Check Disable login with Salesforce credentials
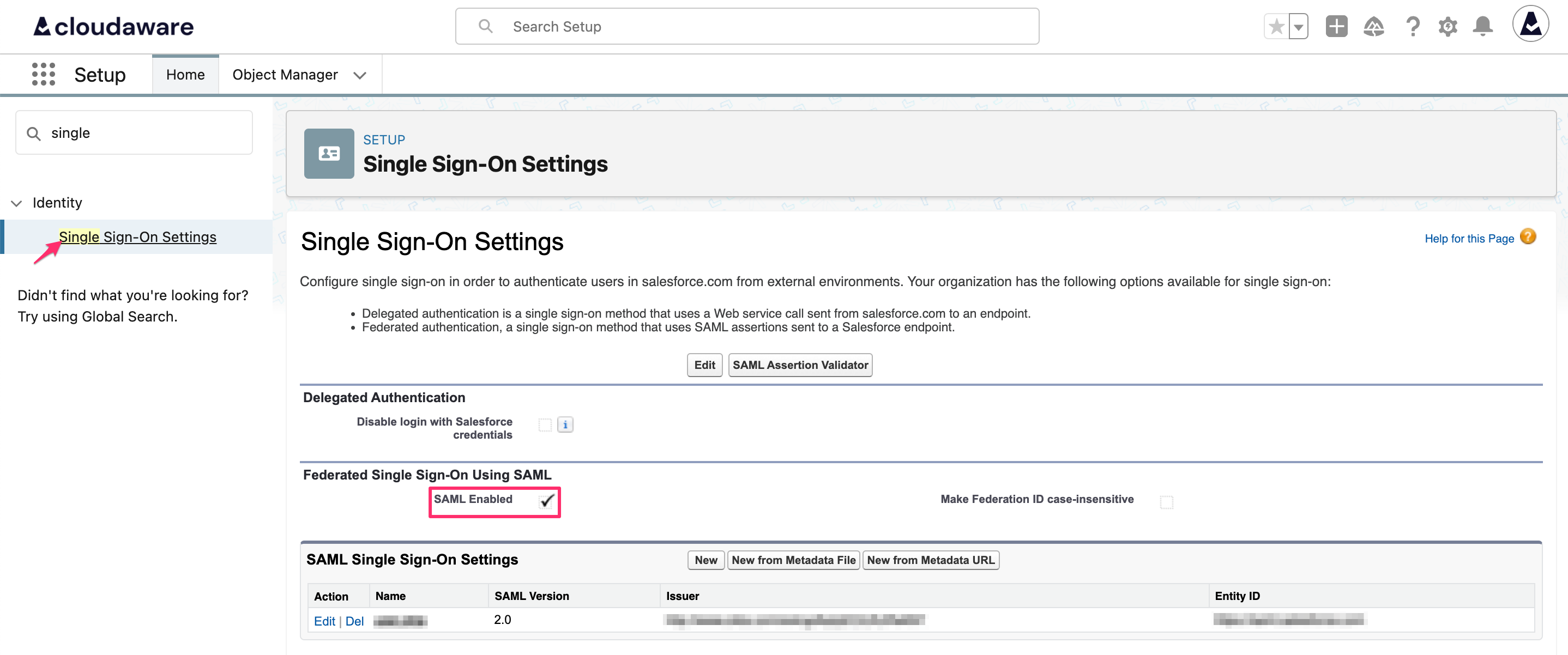This screenshot has width=1568, height=655. pos(545,424)
